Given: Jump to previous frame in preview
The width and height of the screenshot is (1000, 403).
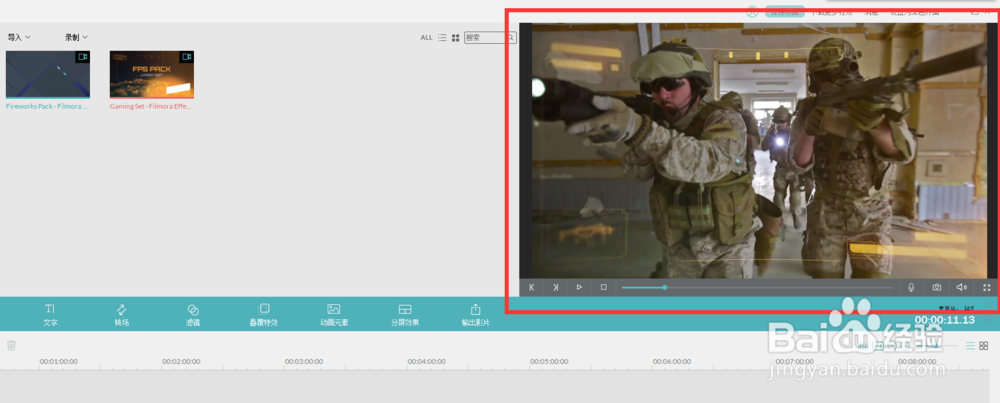Looking at the screenshot, I should [x=532, y=288].
